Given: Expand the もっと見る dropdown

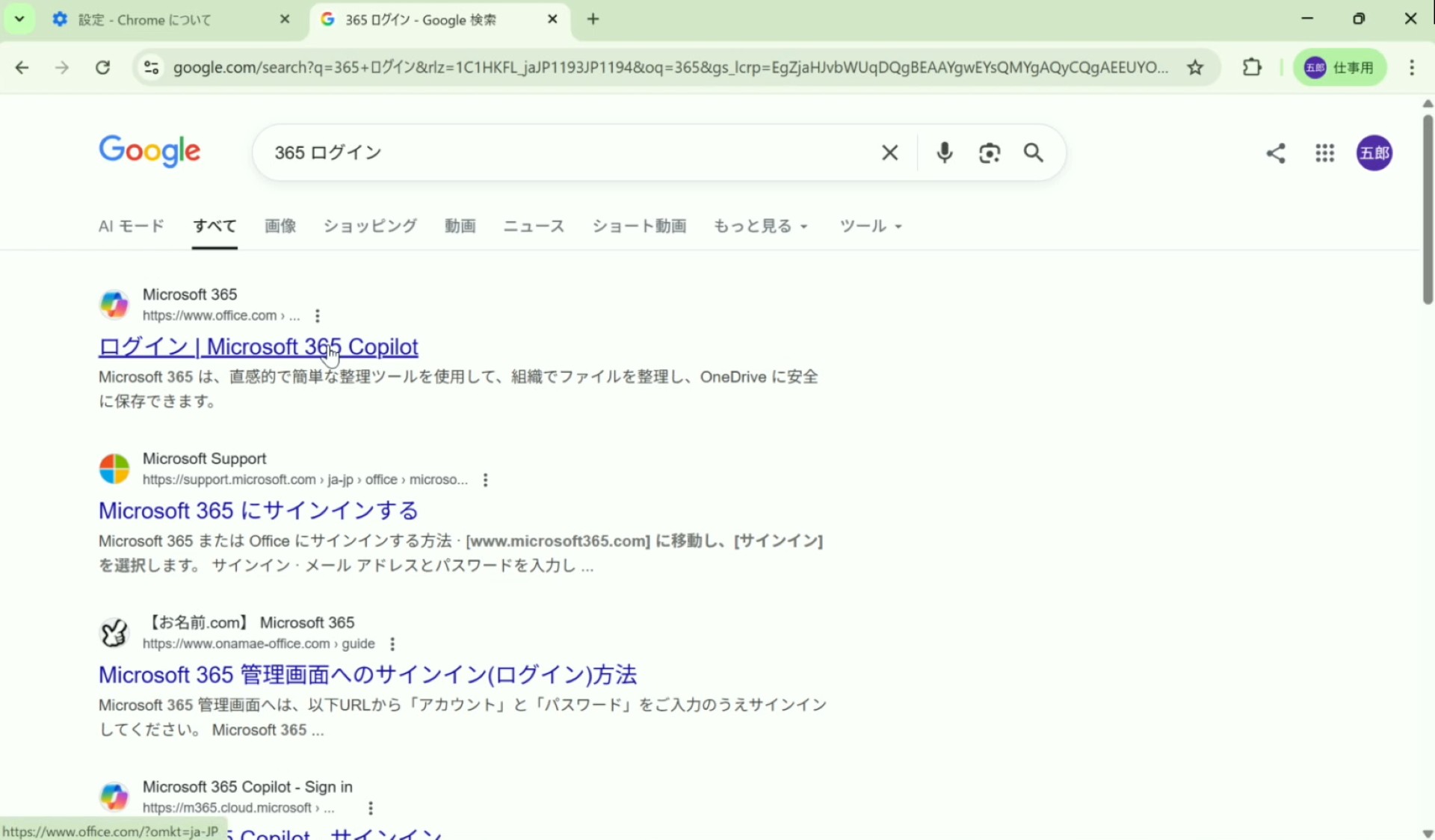Looking at the screenshot, I should click(760, 226).
